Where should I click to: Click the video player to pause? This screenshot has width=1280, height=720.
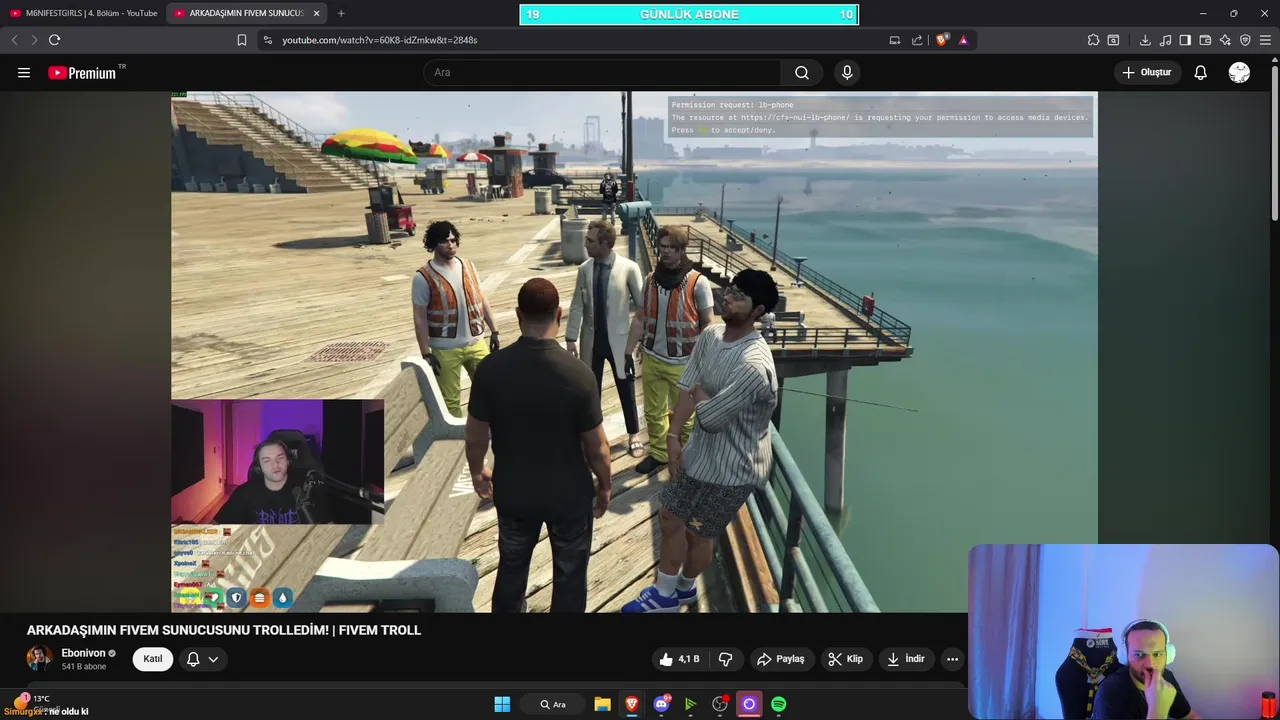(634, 351)
